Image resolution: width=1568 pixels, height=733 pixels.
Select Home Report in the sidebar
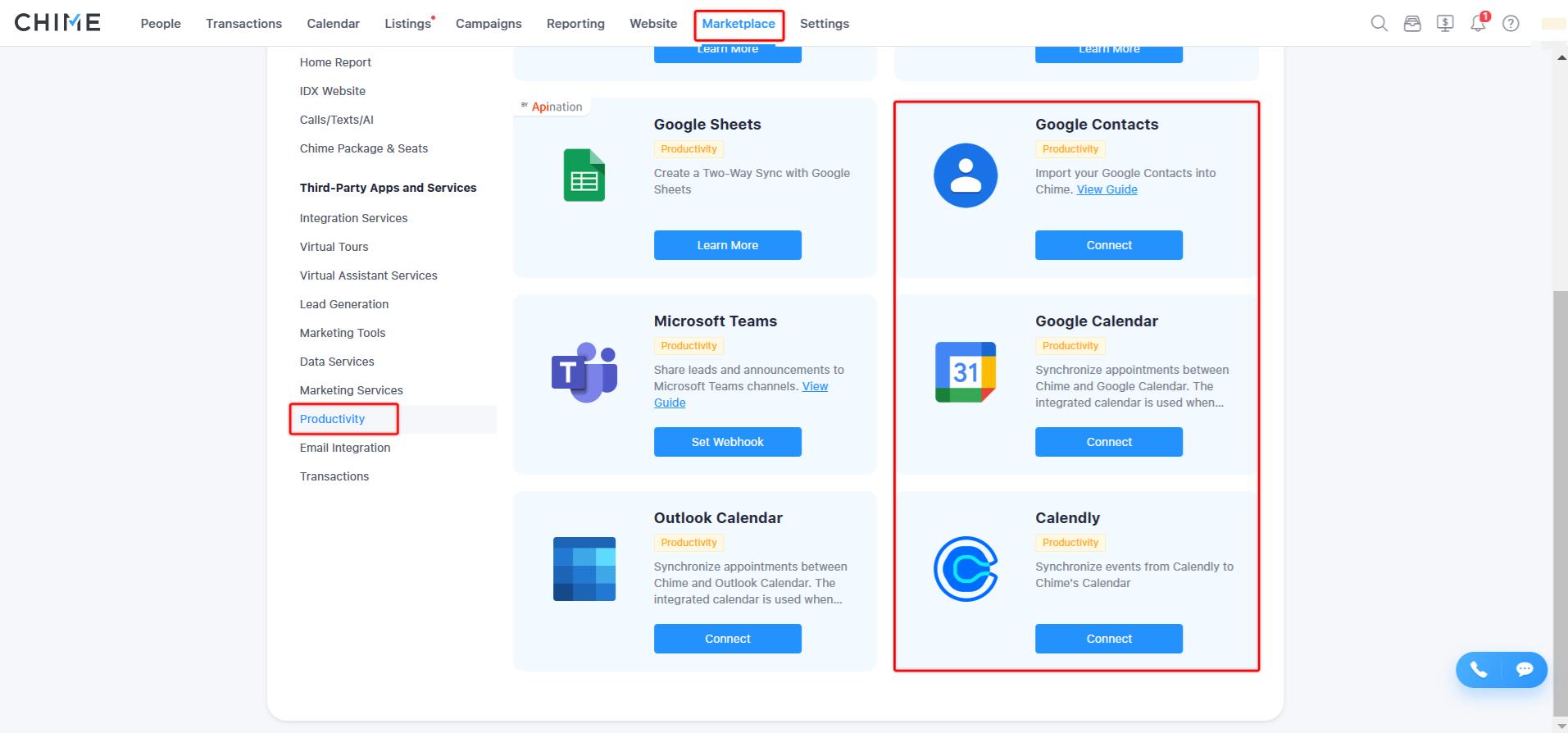[335, 62]
